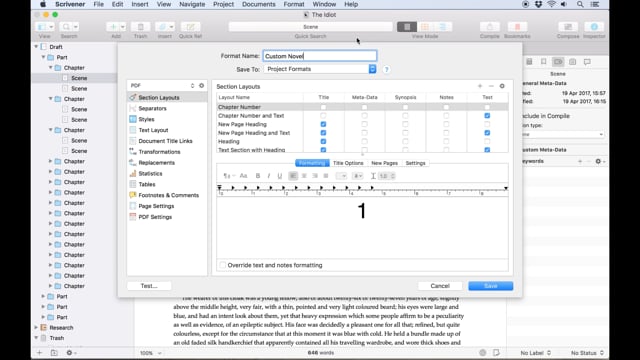The width and height of the screenshot is (640, 360).
Task: Click left indent marker on ruler
Action: 220,188
